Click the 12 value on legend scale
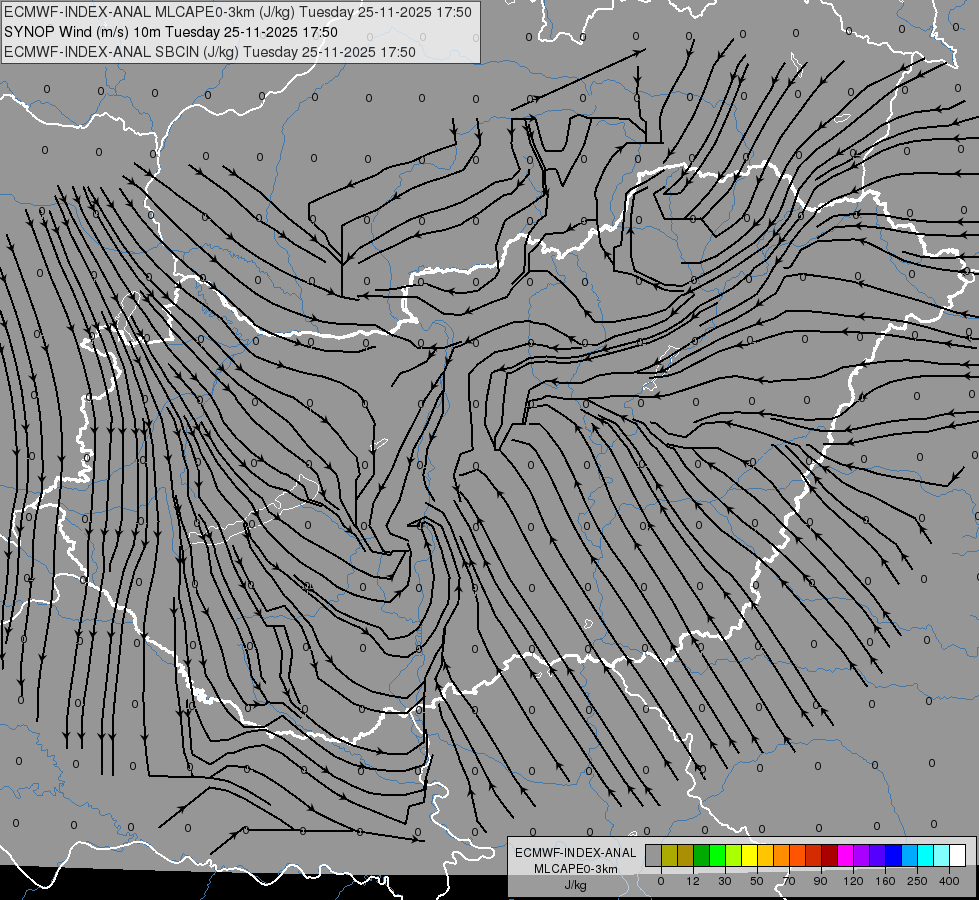The height and width of the screenshot is (900, 979). point(693,881)
